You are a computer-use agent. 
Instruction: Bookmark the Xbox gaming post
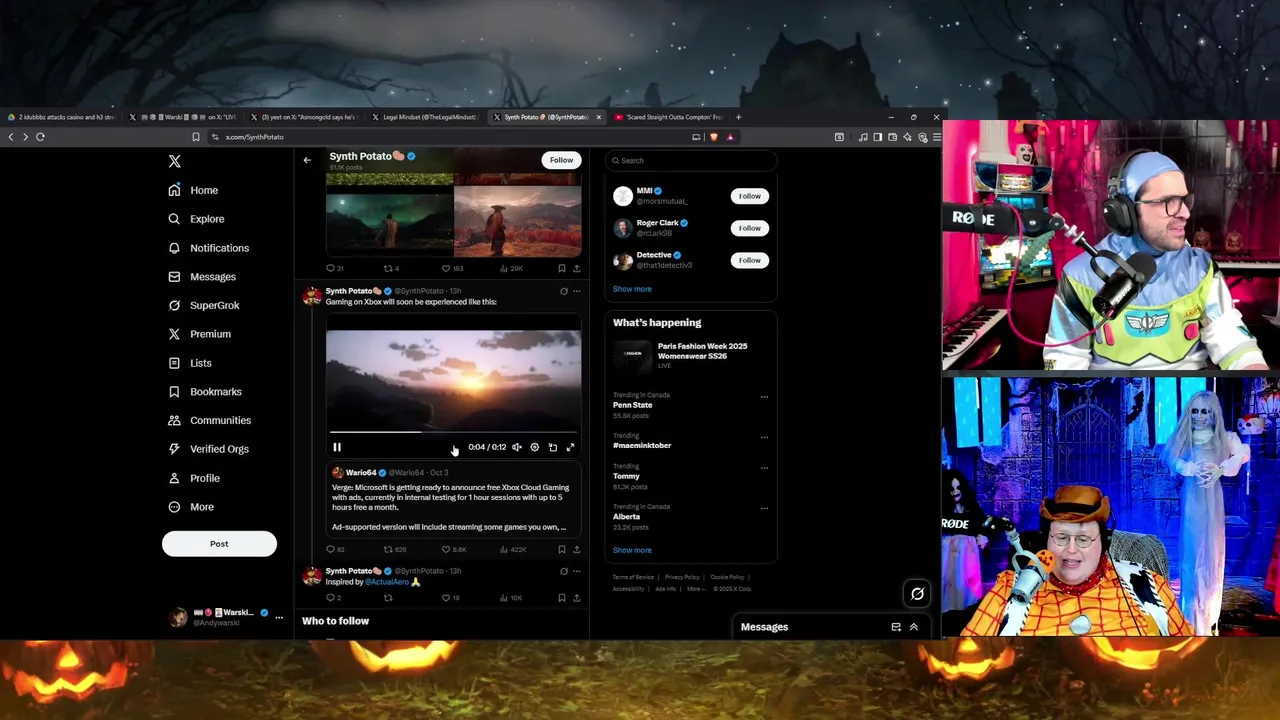pyautogui.click(x=562, y=549)
